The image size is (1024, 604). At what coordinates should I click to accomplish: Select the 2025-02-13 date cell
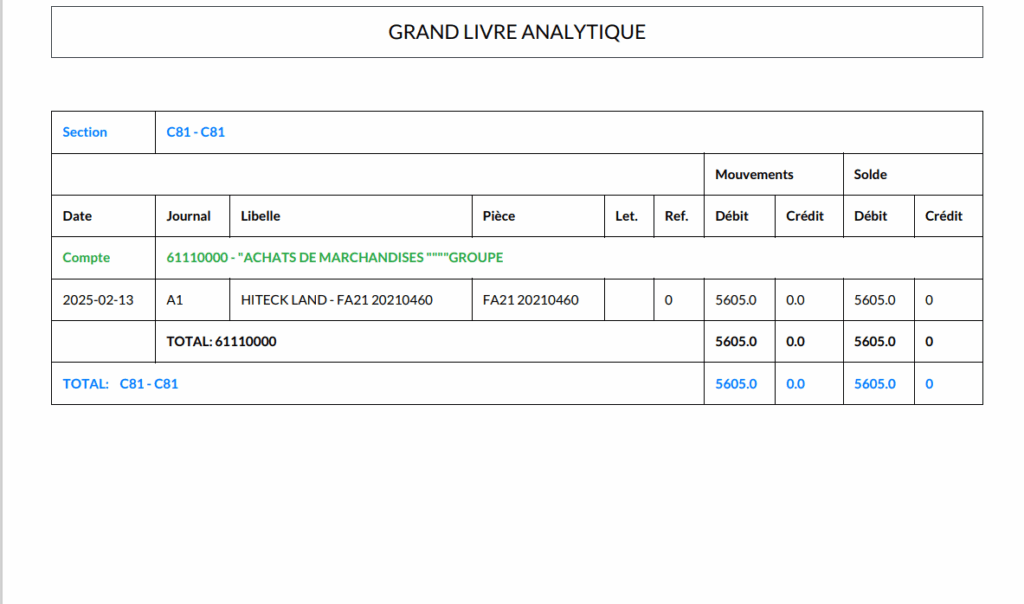(x=98, y=300)
